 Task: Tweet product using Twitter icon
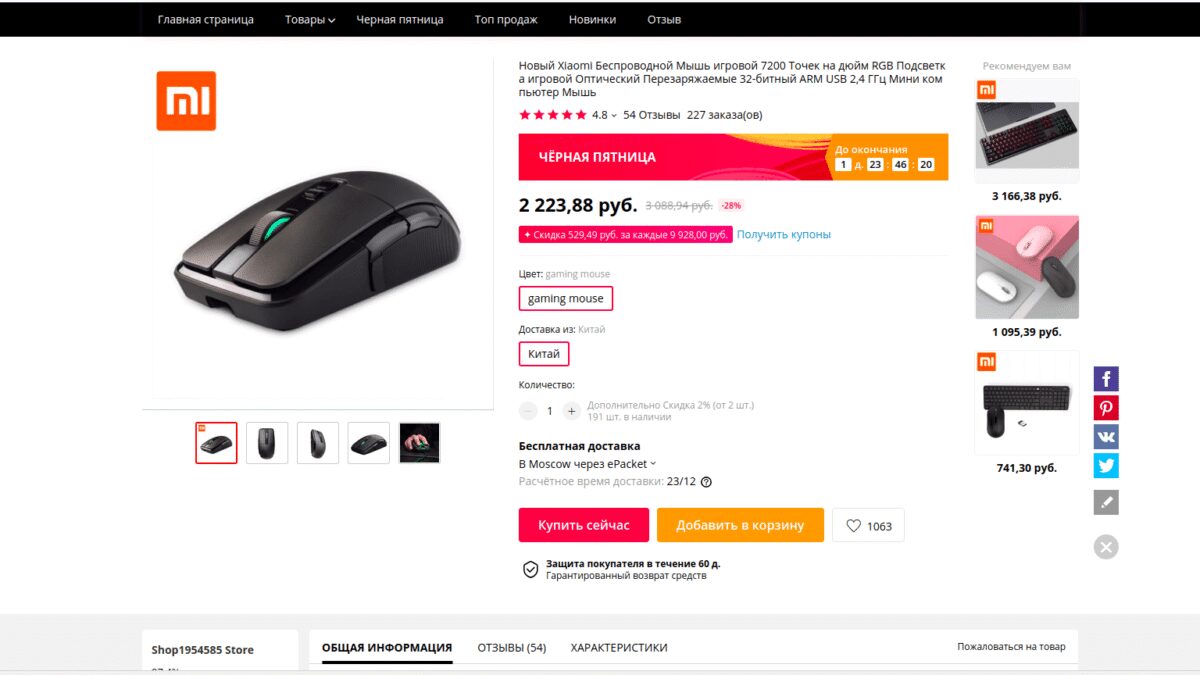click(1105, 466)
